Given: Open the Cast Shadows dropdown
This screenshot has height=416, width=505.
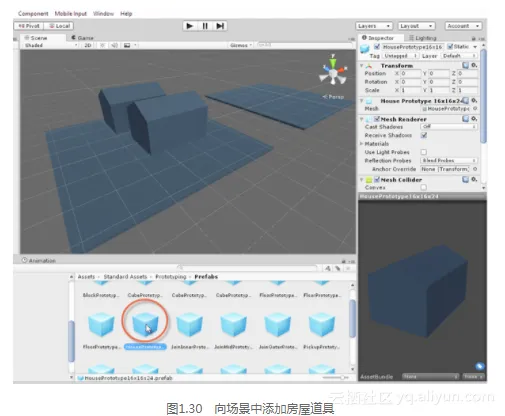Looking at the screenshot, I should tap(449, 127).
